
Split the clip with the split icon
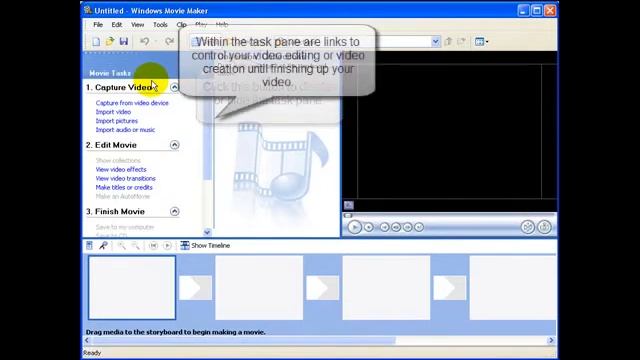tap(527, 227)
